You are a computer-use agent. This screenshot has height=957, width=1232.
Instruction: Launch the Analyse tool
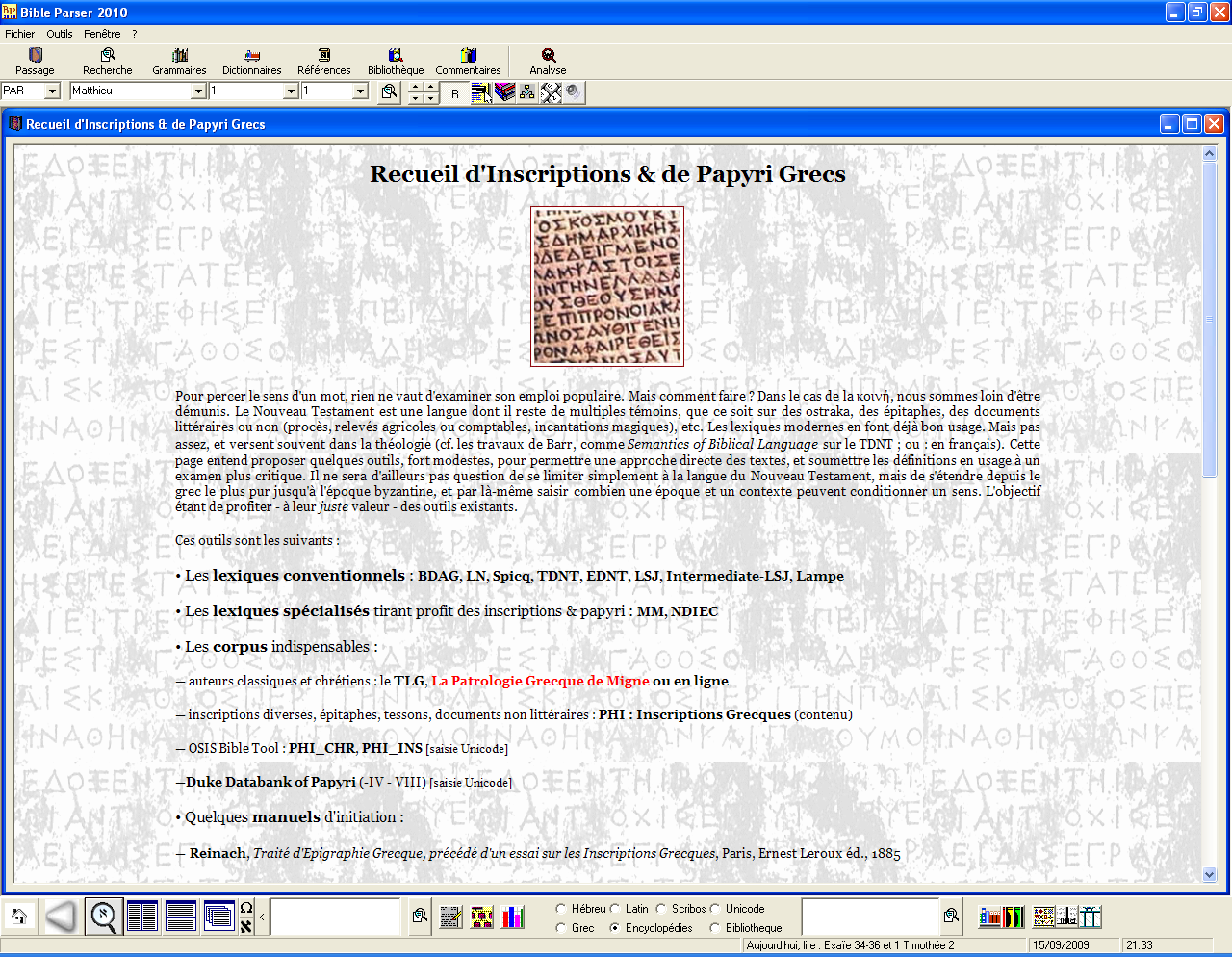548,62
